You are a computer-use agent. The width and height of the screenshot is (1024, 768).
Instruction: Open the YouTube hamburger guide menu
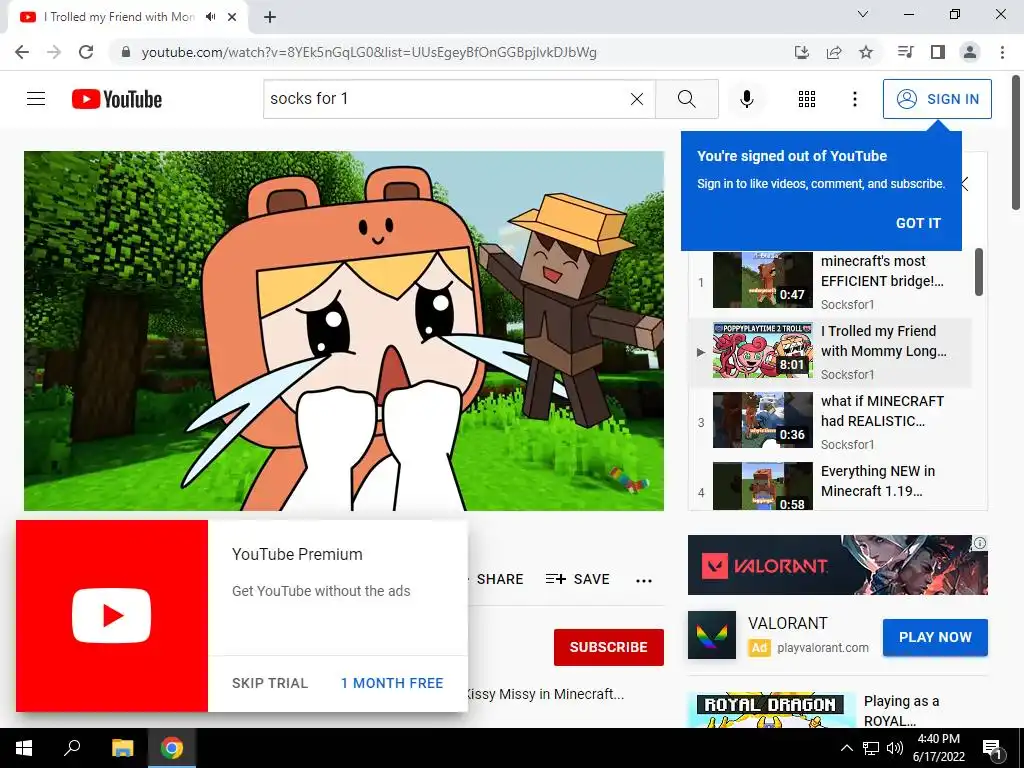click(36, 99)
